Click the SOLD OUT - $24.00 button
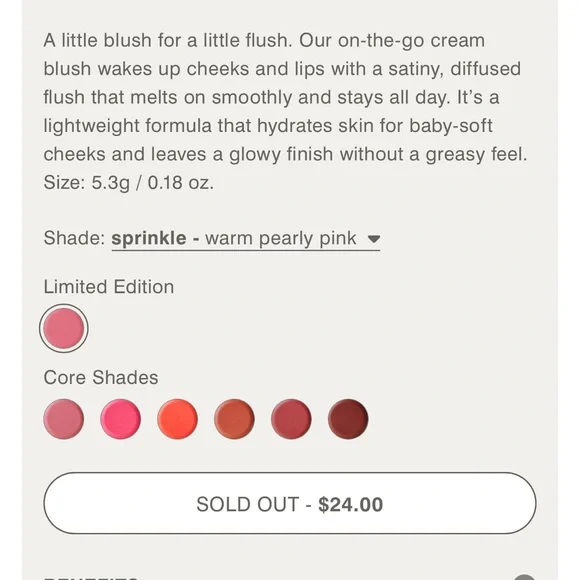The image size is (580, 580). click(x=290, y=503)
